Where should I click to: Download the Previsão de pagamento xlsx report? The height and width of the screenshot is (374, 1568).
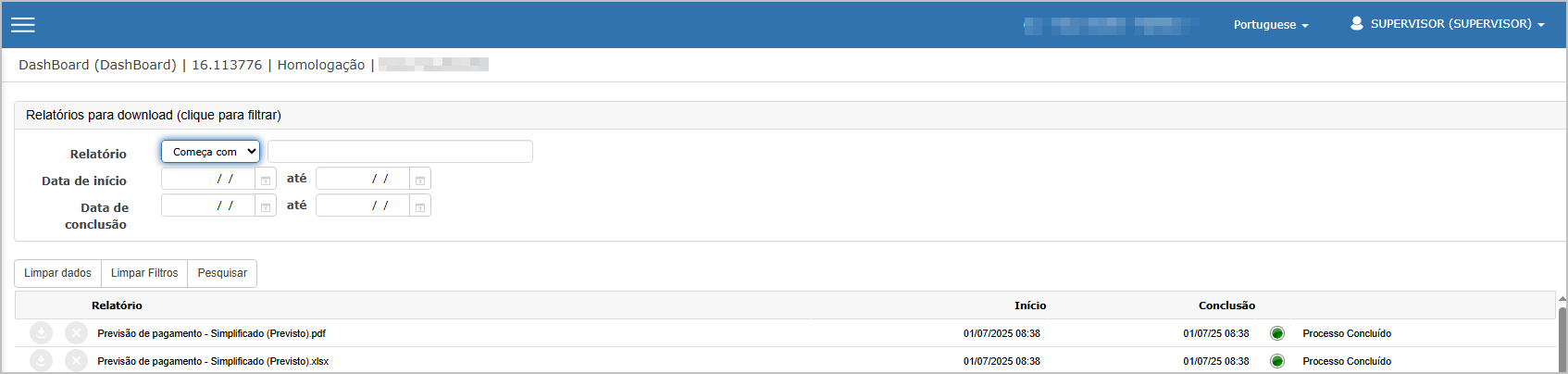point(42,360)
